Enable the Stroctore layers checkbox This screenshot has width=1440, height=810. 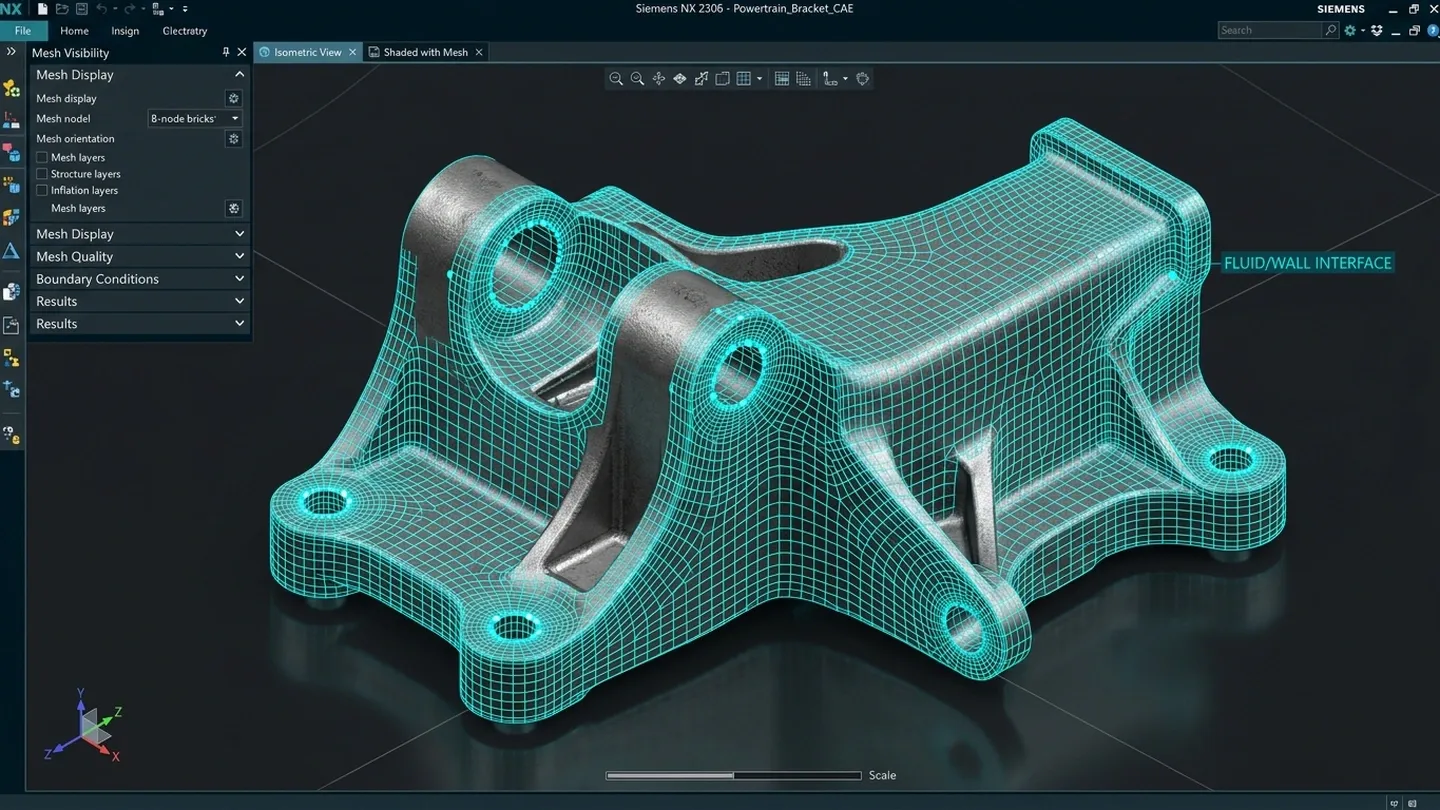coord(42,174)
